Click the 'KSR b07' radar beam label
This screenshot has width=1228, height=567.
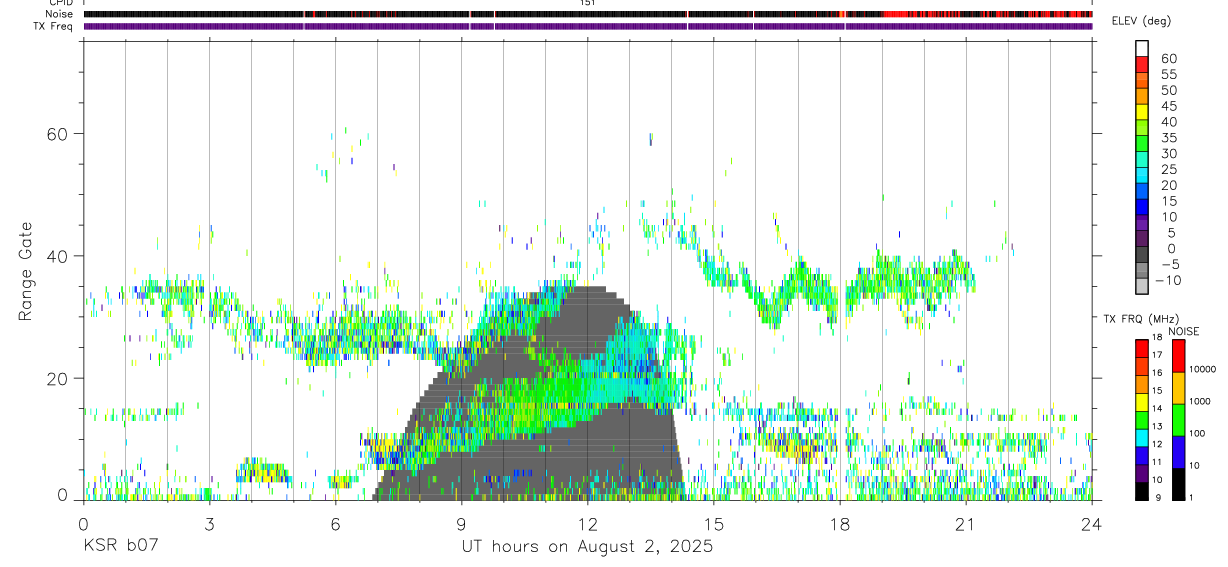[120, 547]
